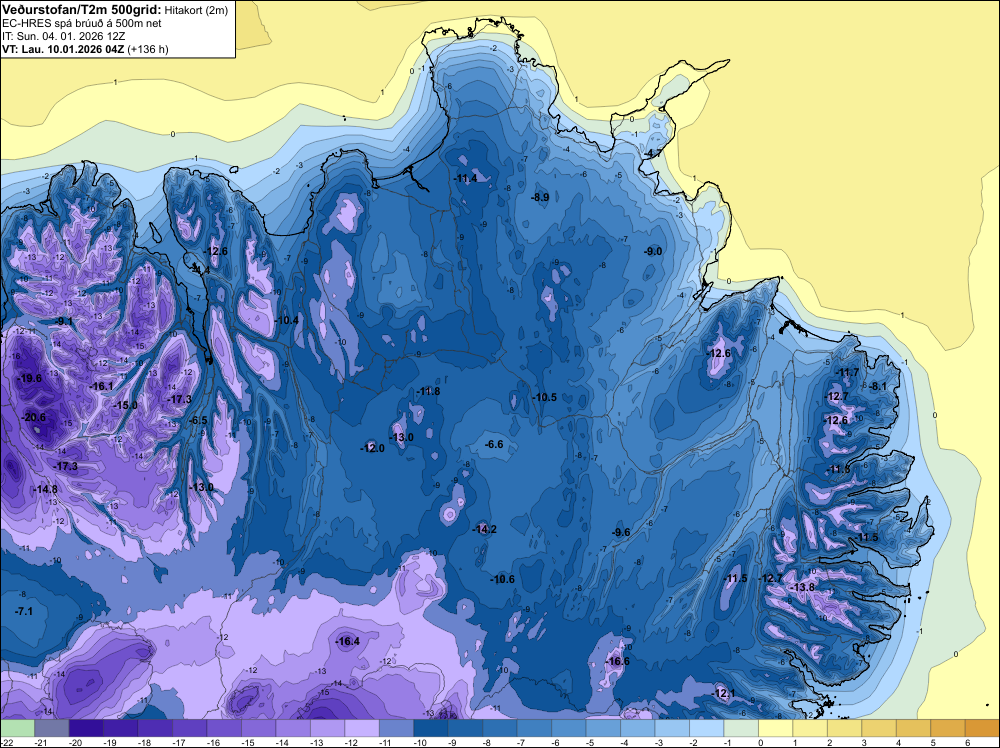
Task: Select the legend swatch labeled -1
Action: tap(740, 728)
